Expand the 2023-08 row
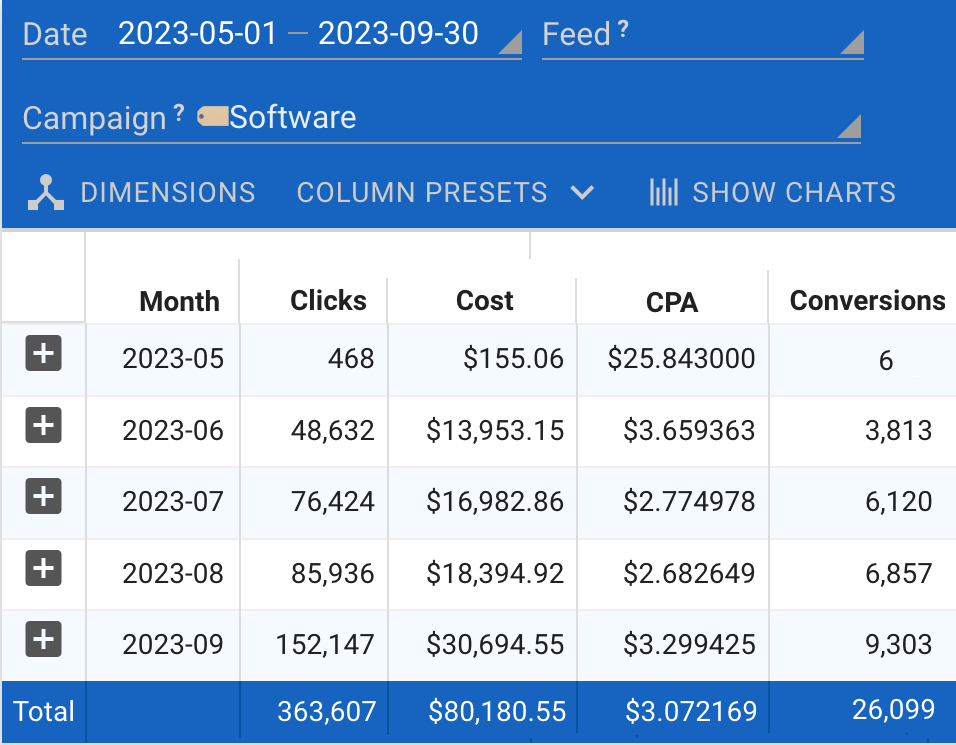This screenshot has width=956, height=745. [x=43, y=569]
